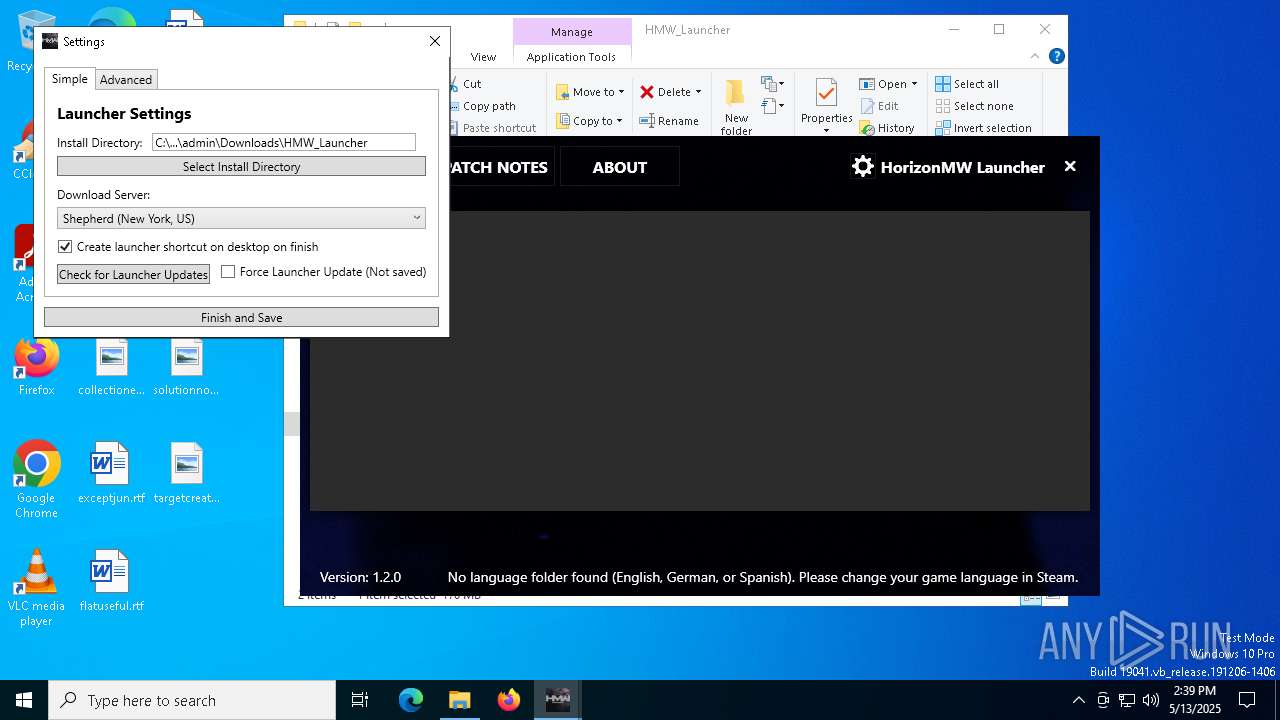Close the Settings dialog
Image resolution: width=1280 pixels, height=720 pixels.
[x=434, y=41]
